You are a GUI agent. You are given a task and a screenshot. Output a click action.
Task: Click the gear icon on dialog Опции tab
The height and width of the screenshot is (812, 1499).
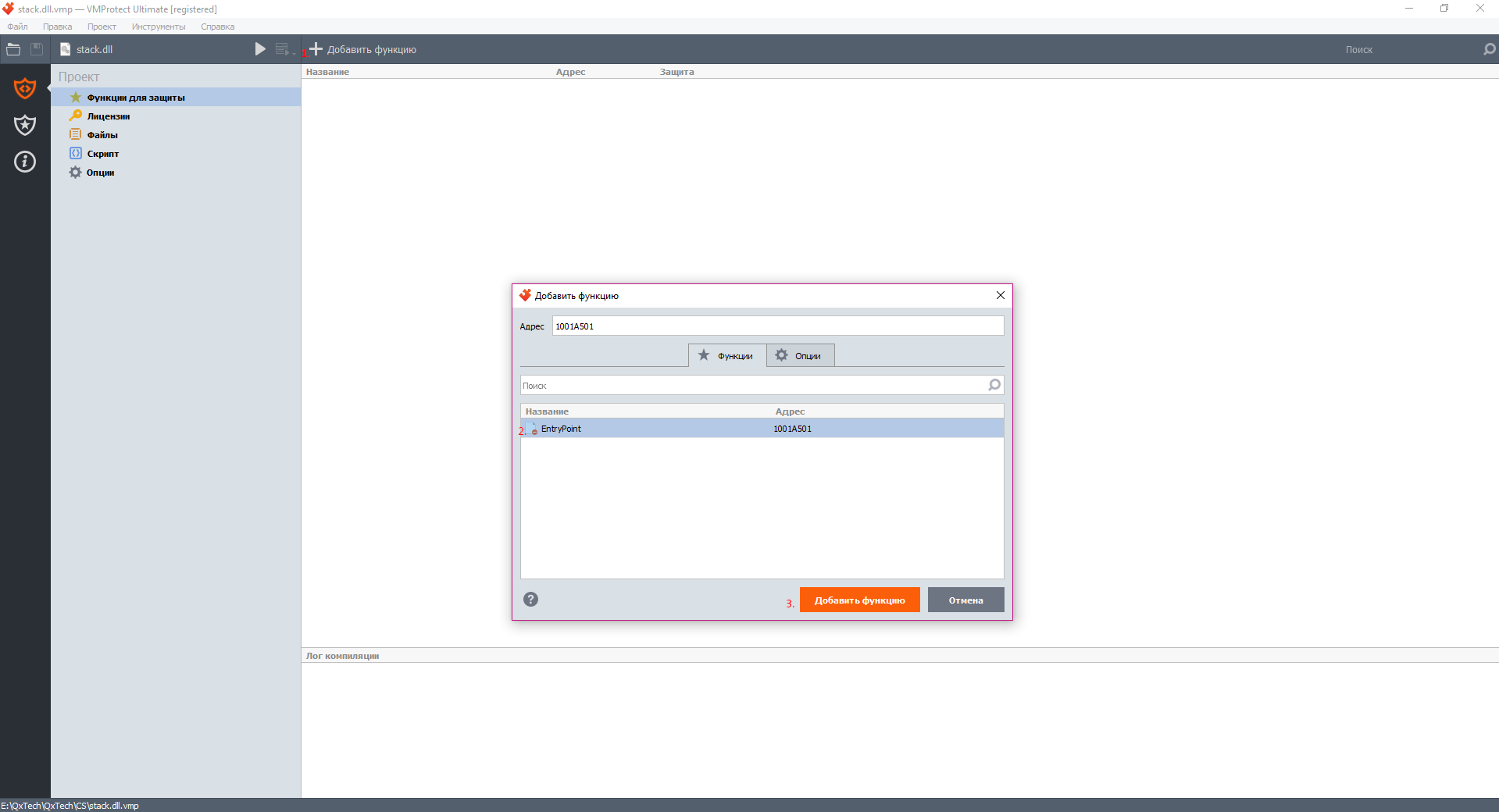pos(781,355)
